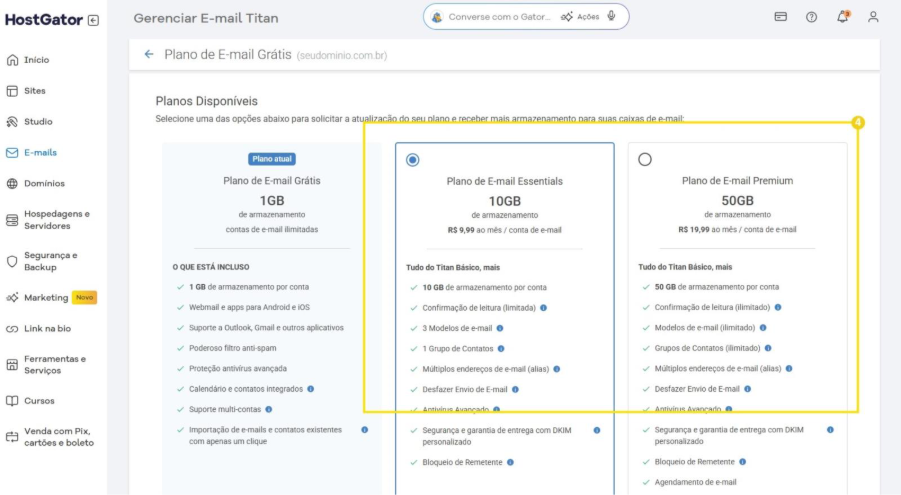This screenshot has height=495, width=901.
Task: Click the Planos Disponíveis heading
Action: tap(206, 101)
